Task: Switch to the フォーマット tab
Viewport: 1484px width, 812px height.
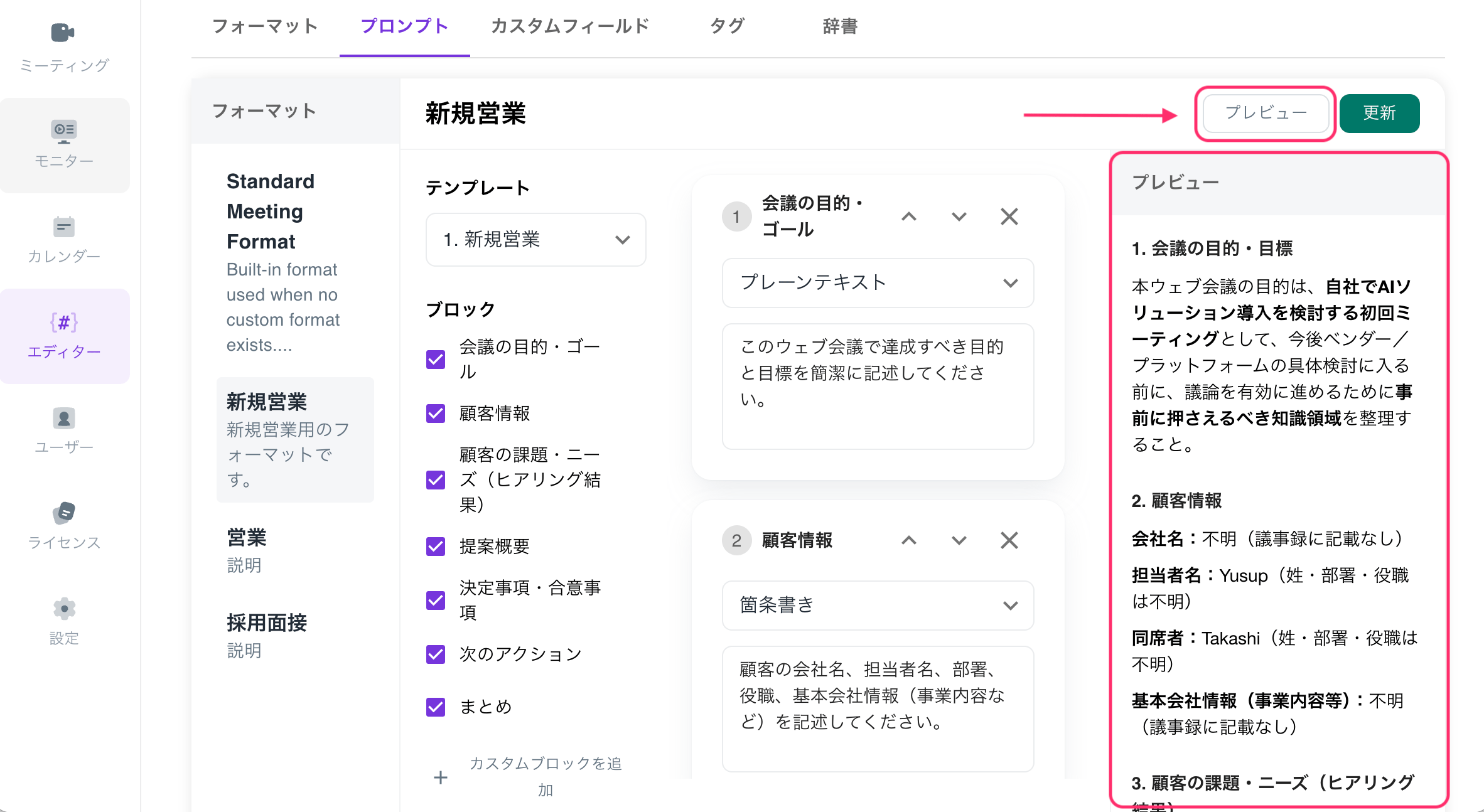Action: coord(266,26)
